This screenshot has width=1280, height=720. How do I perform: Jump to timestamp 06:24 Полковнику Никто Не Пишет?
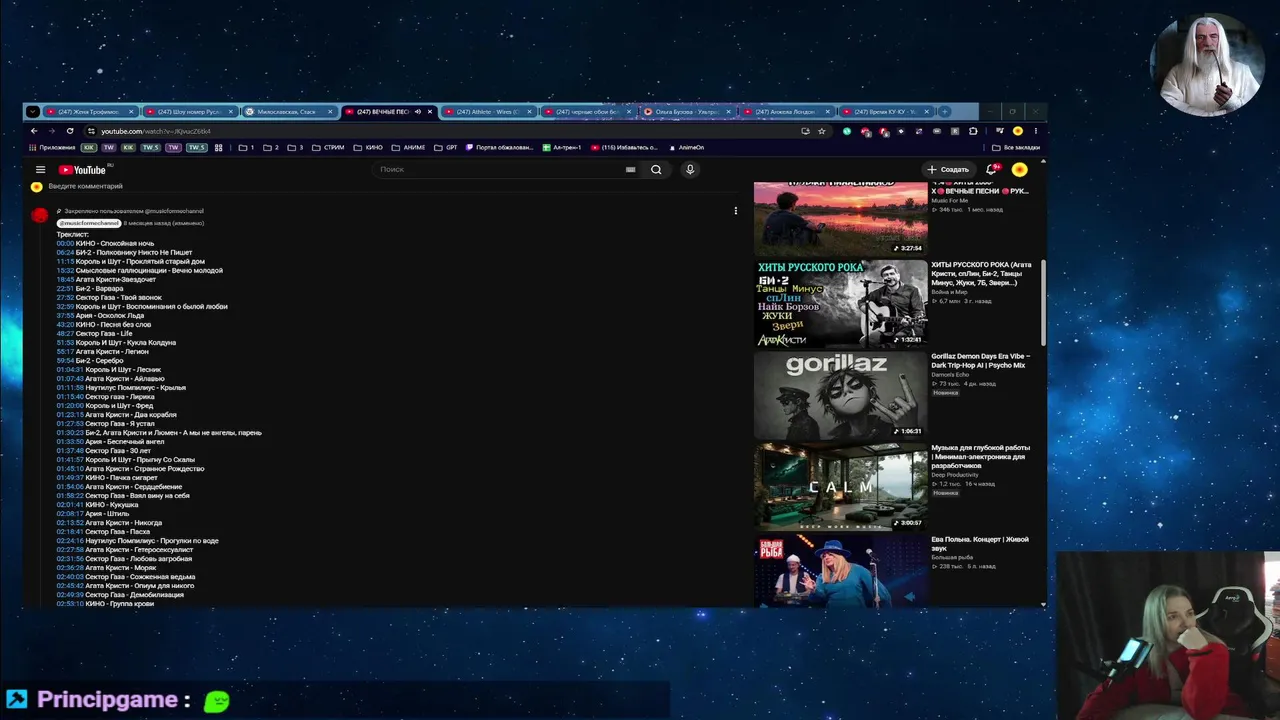(65, 253)
